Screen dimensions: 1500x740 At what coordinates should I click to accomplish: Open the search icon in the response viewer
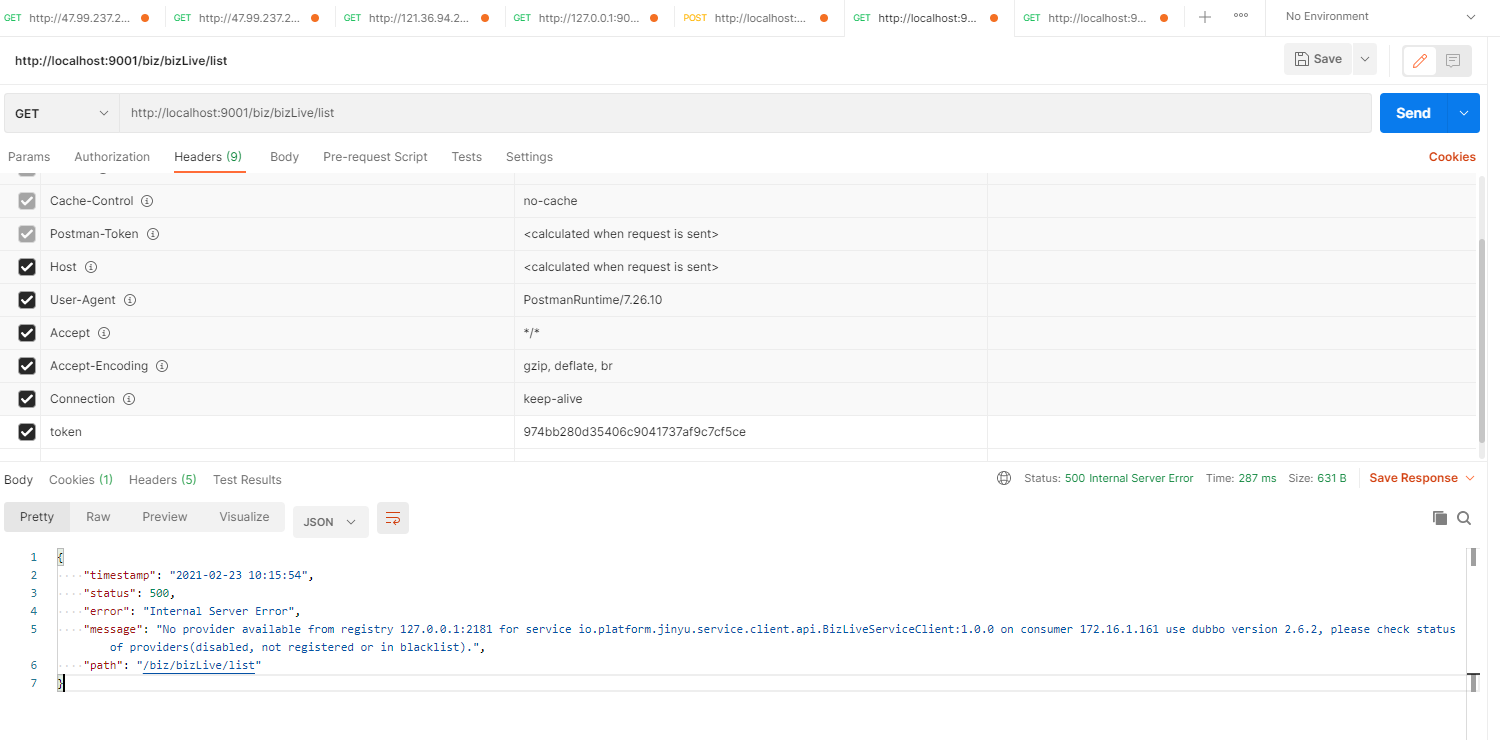pyautogui.click(x=1464, y=518)
